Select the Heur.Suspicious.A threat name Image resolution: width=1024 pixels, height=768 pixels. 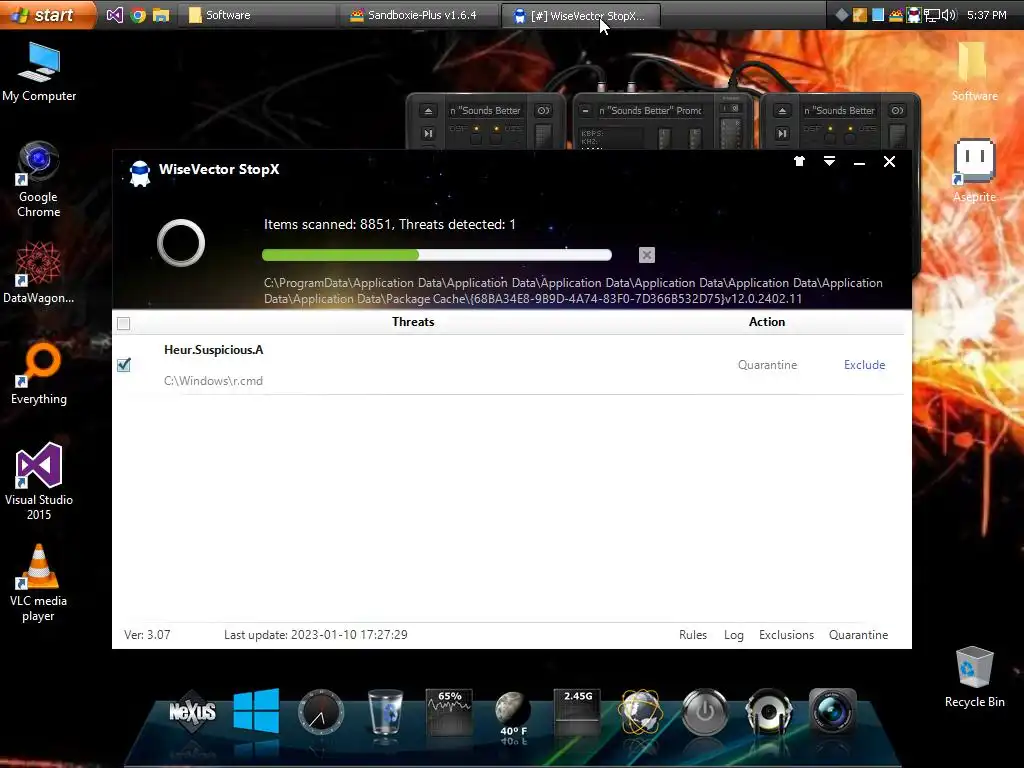pos(214,350)
